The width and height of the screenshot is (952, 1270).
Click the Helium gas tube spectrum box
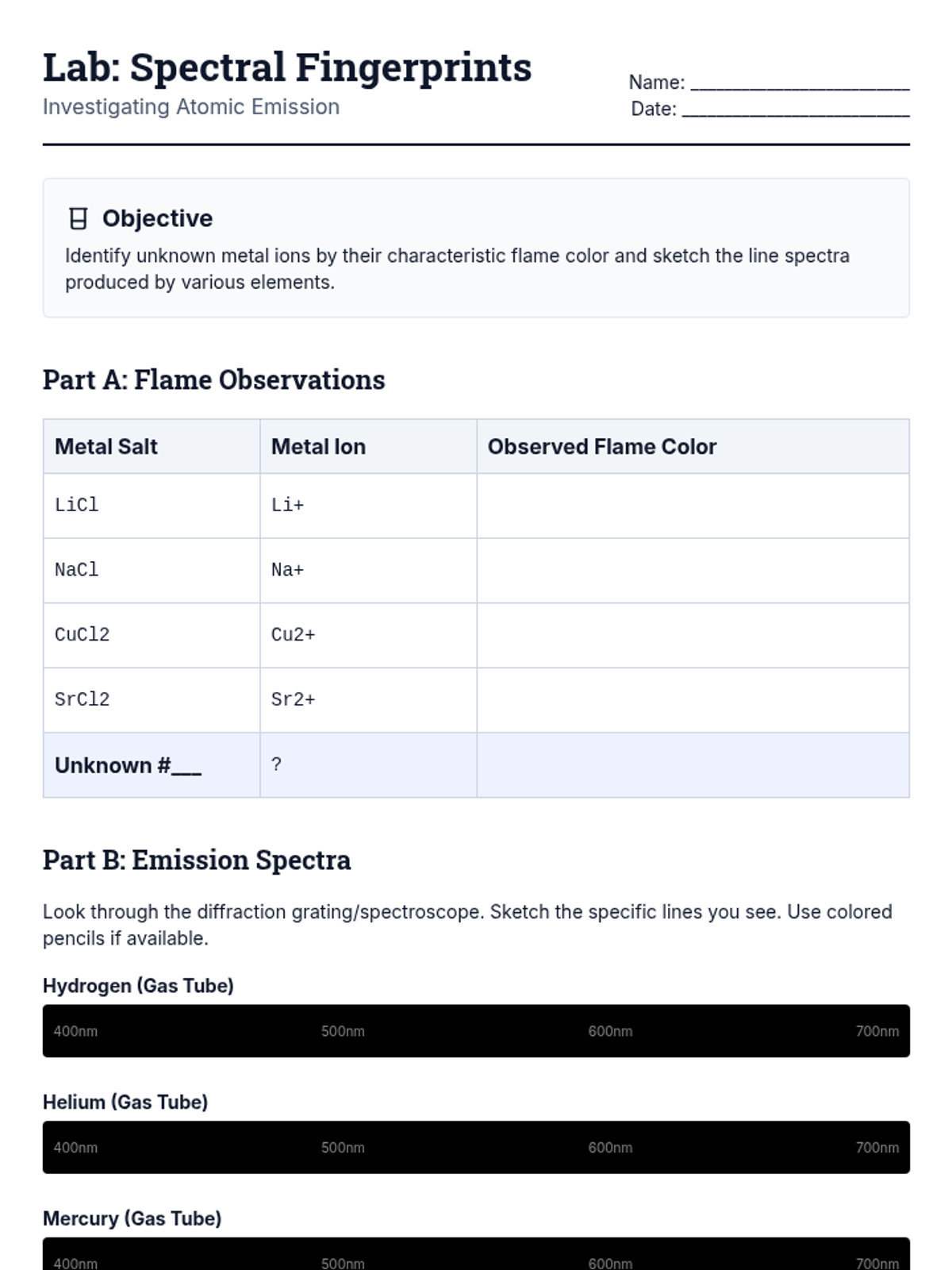(476, 1147)
